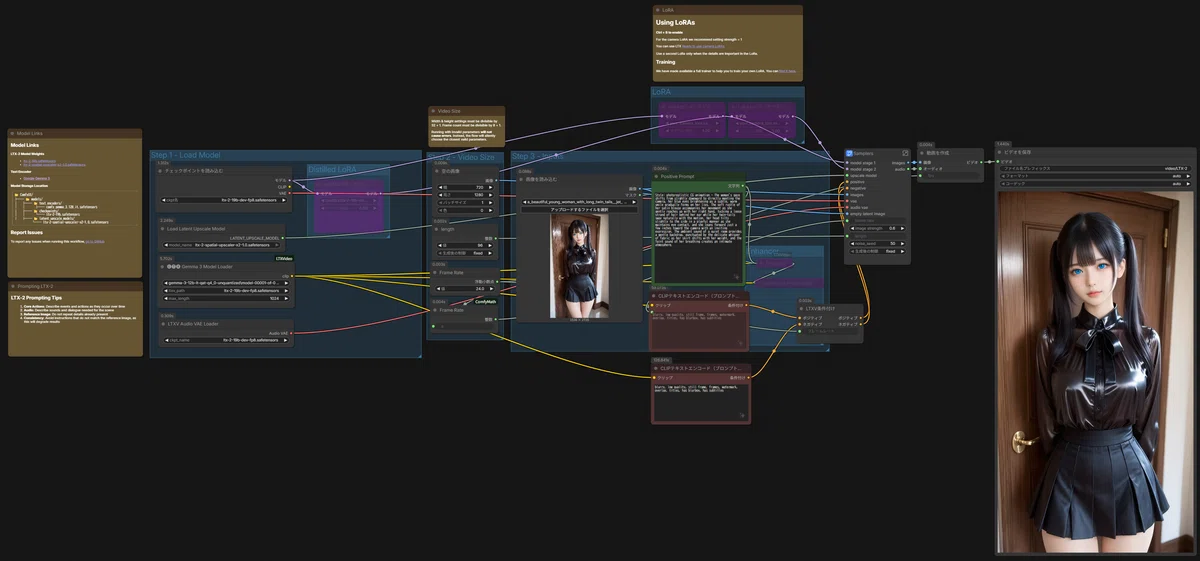Collapse the Prompting LTX-2 note dot

(x=12, y=285)
